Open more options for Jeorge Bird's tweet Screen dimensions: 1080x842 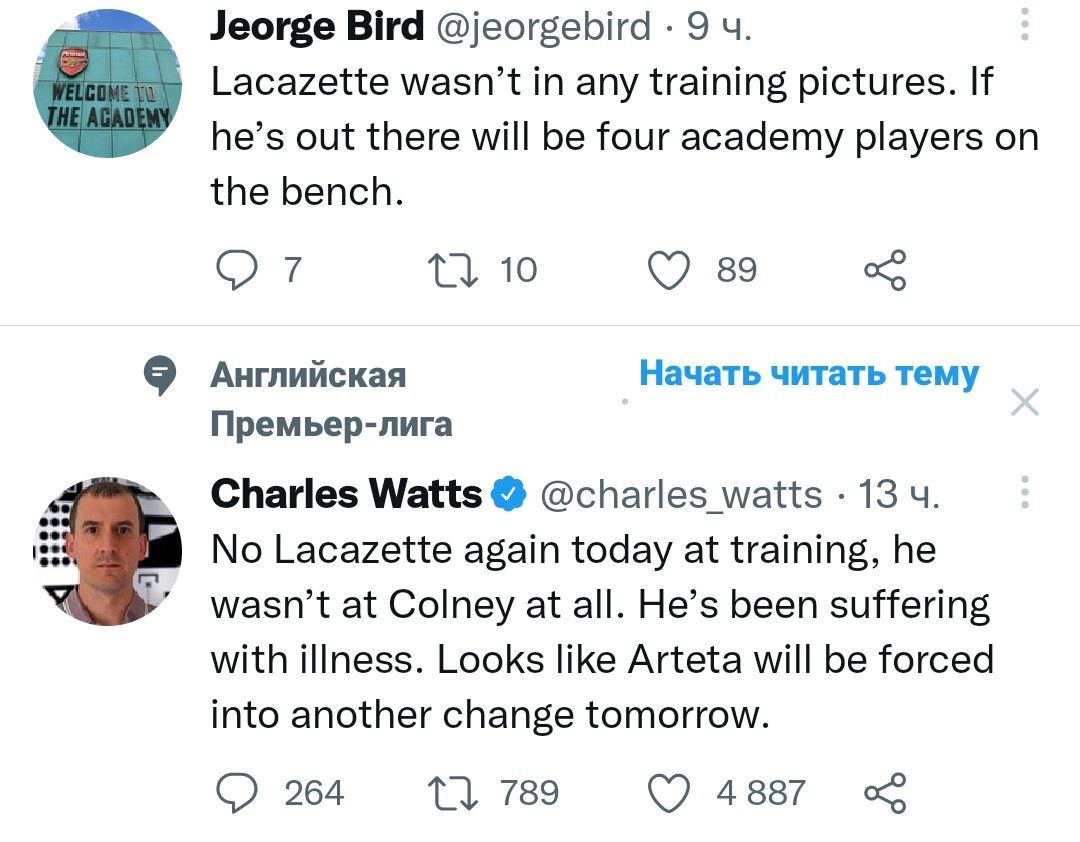[x=1024, y=26]
